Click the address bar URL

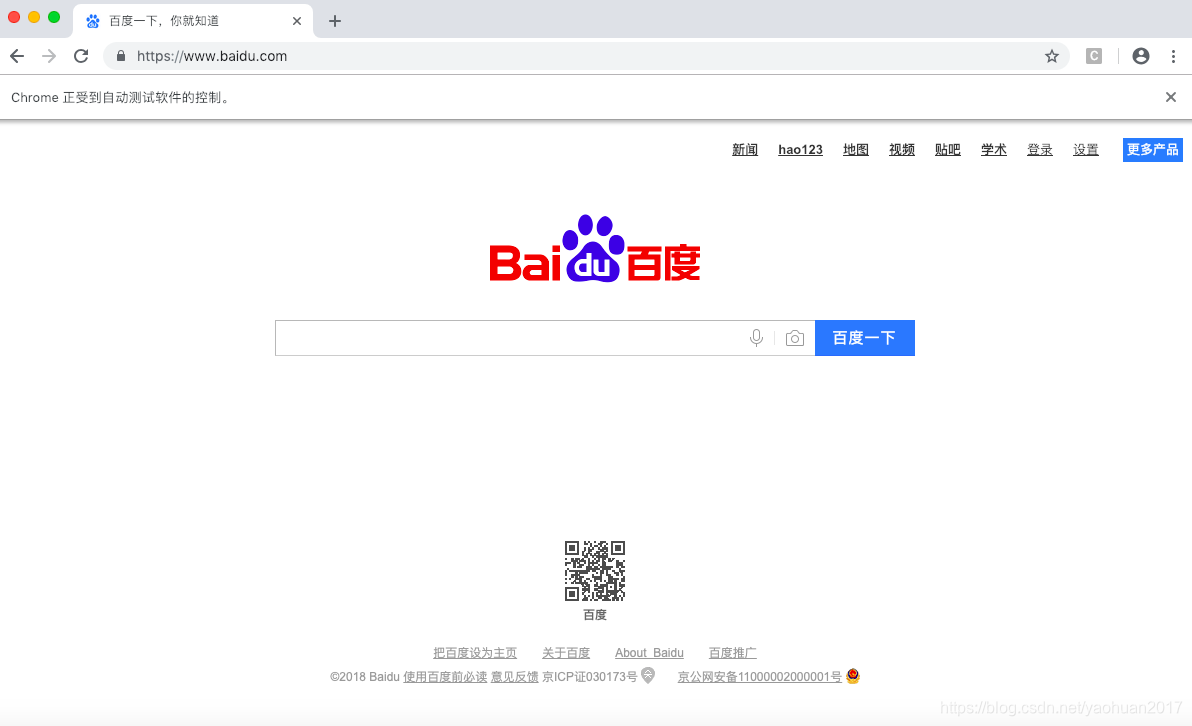(x=212, y=56)
